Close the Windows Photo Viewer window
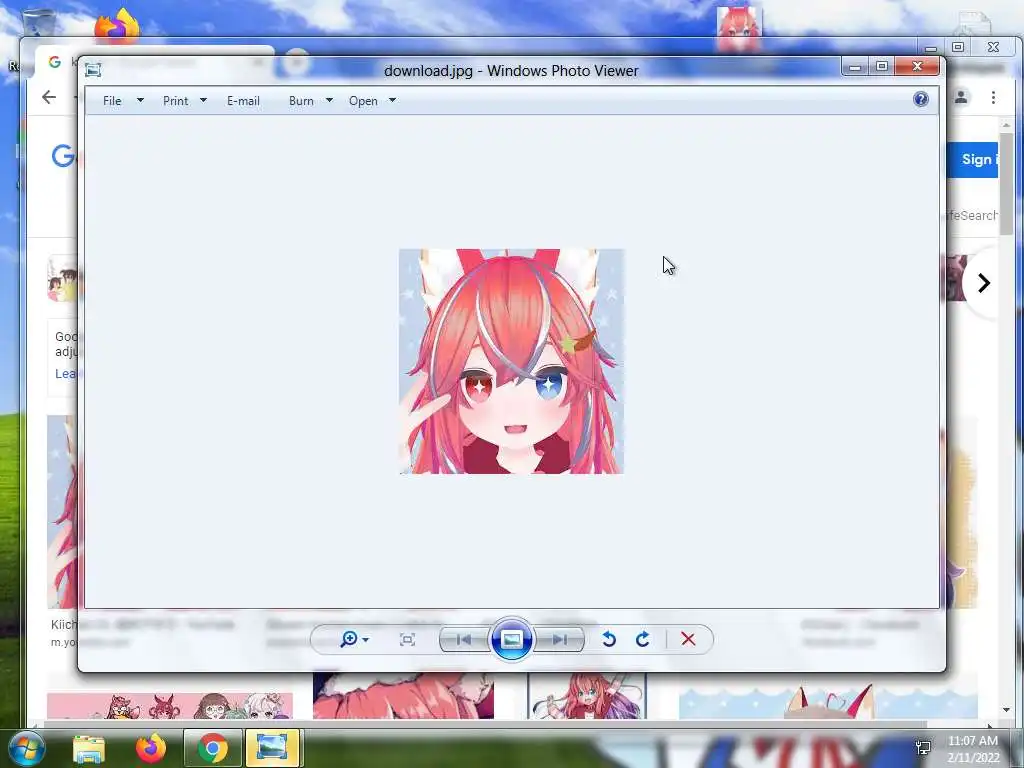The image size is (1024, 768). [x=918, y=67]
